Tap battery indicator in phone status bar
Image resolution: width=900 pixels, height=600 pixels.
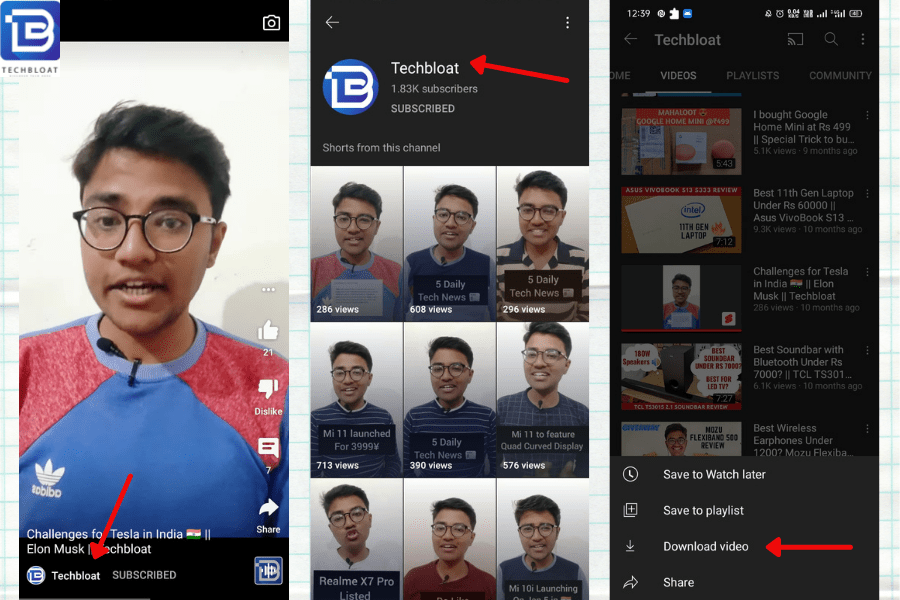(855, 13)
